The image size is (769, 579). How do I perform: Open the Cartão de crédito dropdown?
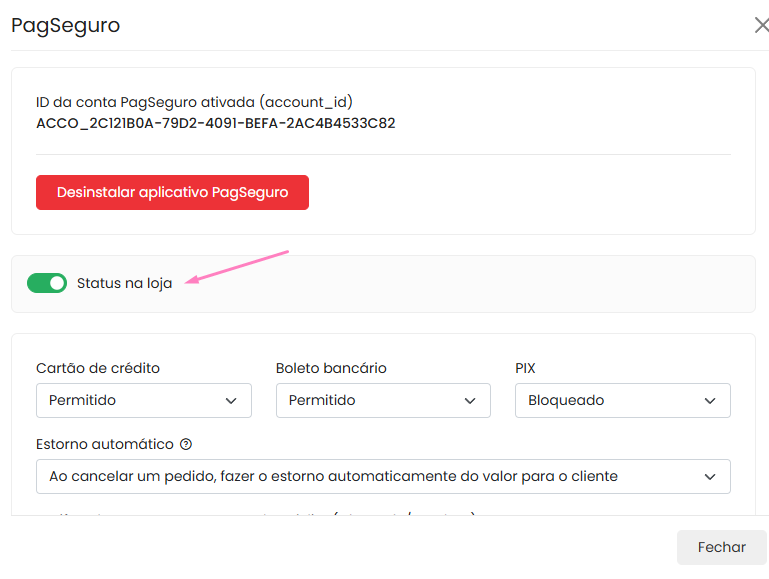[x=143, y=400]
